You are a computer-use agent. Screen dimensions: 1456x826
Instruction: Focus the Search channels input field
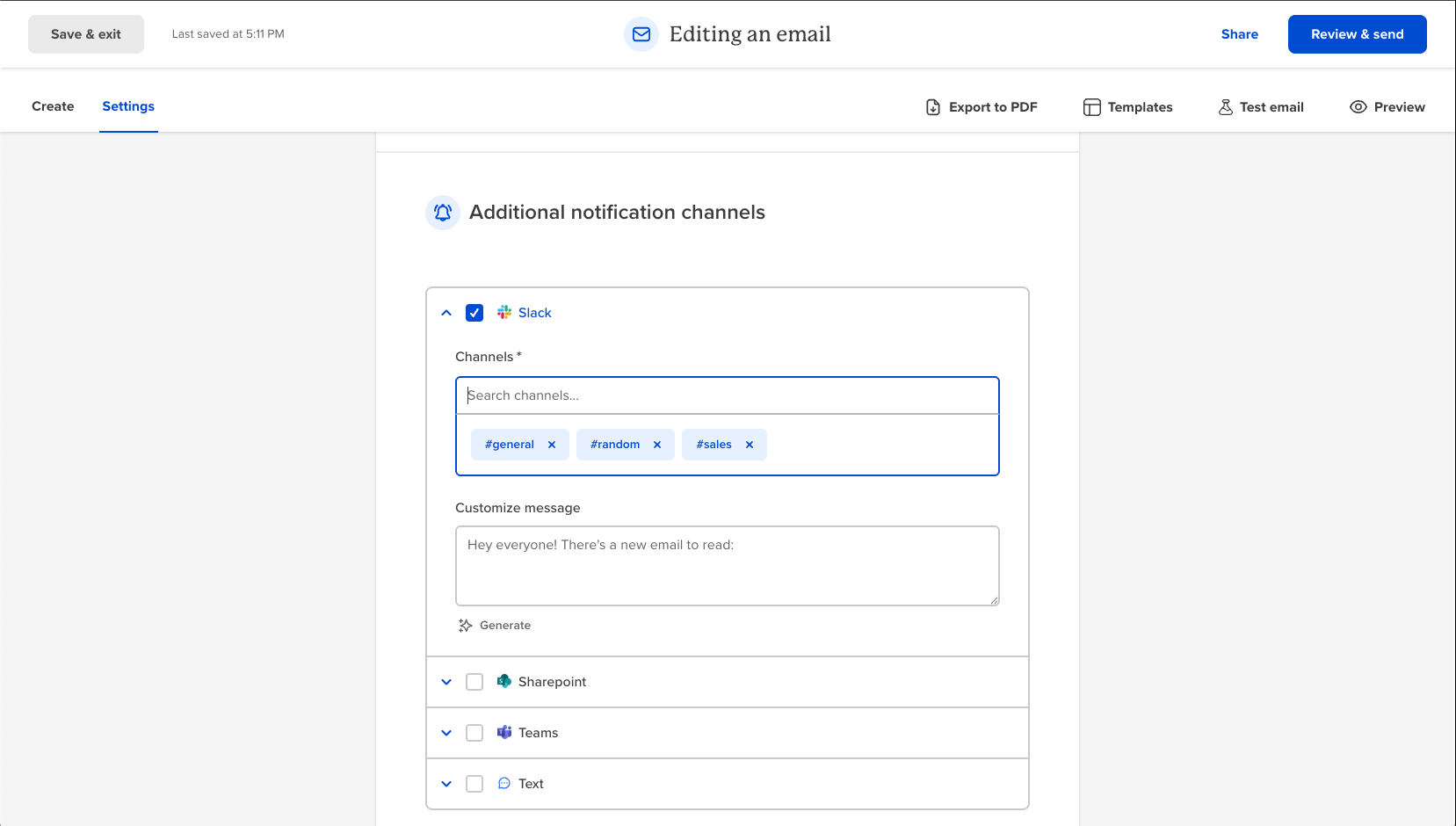coord(728,395)
